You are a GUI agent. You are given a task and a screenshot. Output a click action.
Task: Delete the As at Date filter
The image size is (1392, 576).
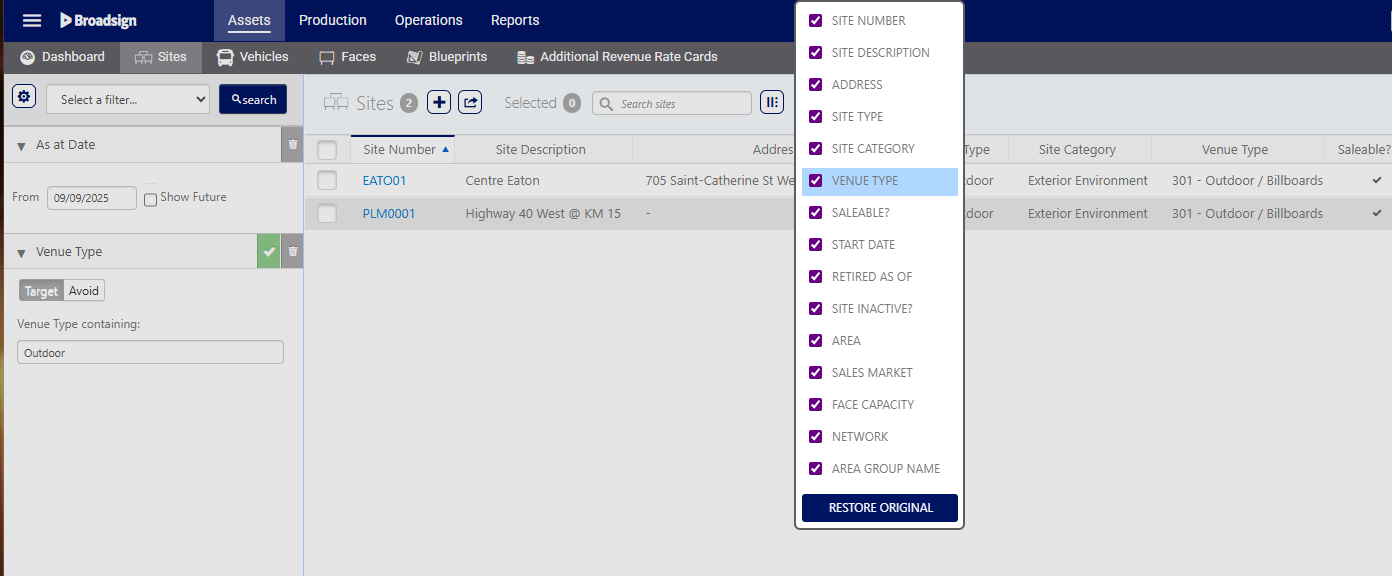point(293,145)
